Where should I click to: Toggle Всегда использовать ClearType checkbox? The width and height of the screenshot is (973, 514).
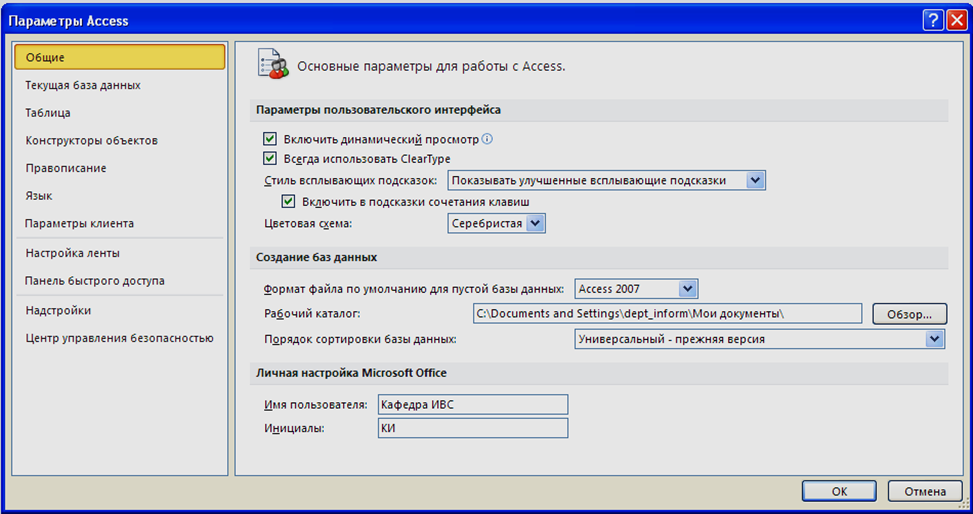[270, 159]
